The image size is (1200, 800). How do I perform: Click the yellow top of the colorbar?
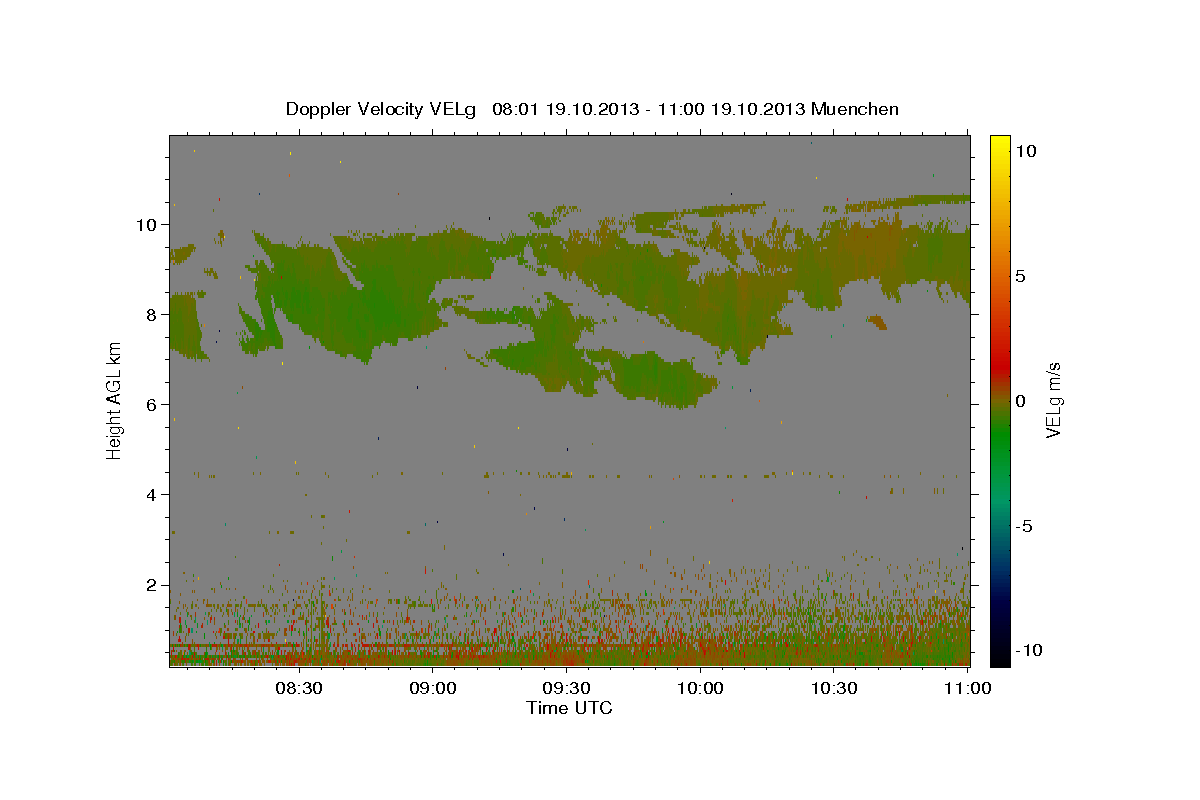tap(999, 145)
